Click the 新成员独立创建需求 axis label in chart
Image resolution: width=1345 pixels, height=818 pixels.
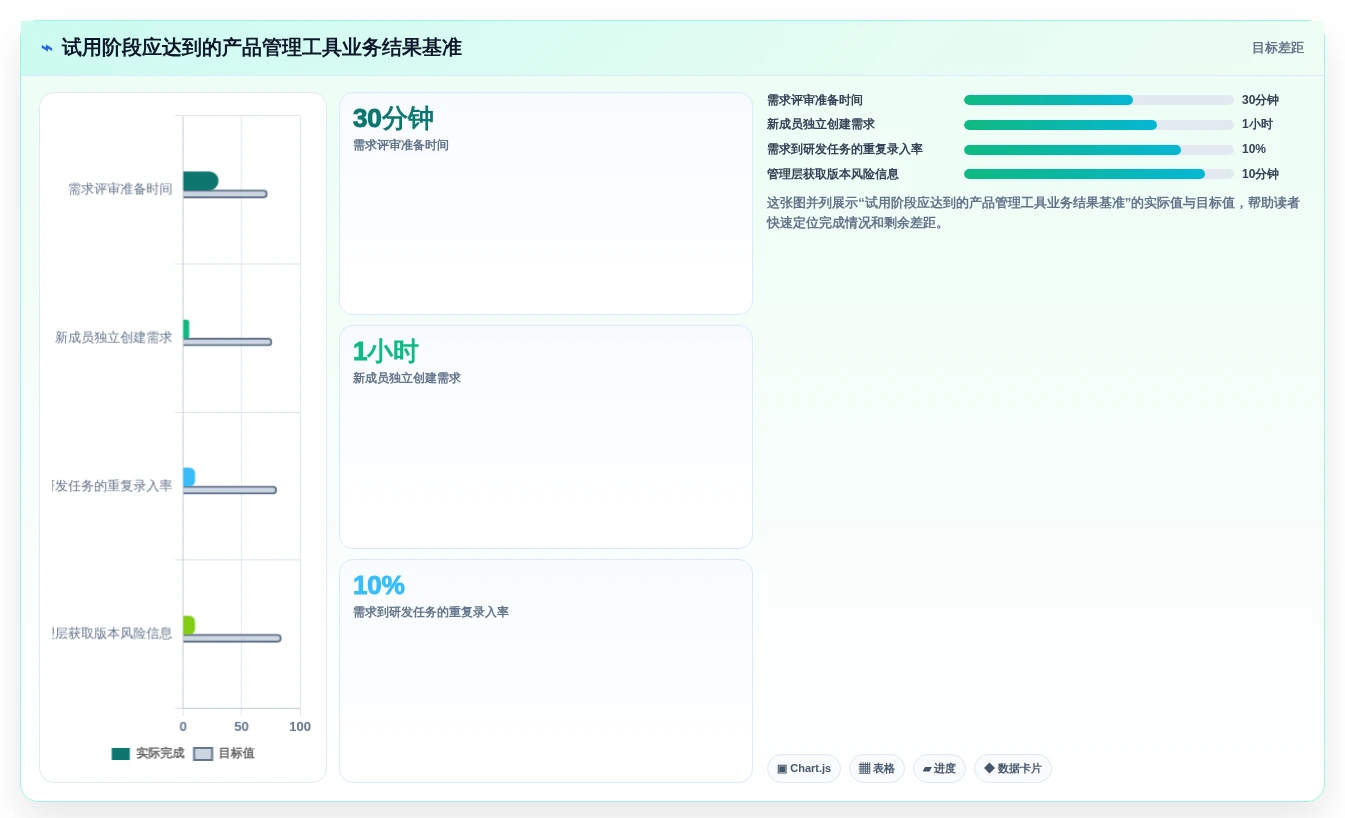(114, 337)
